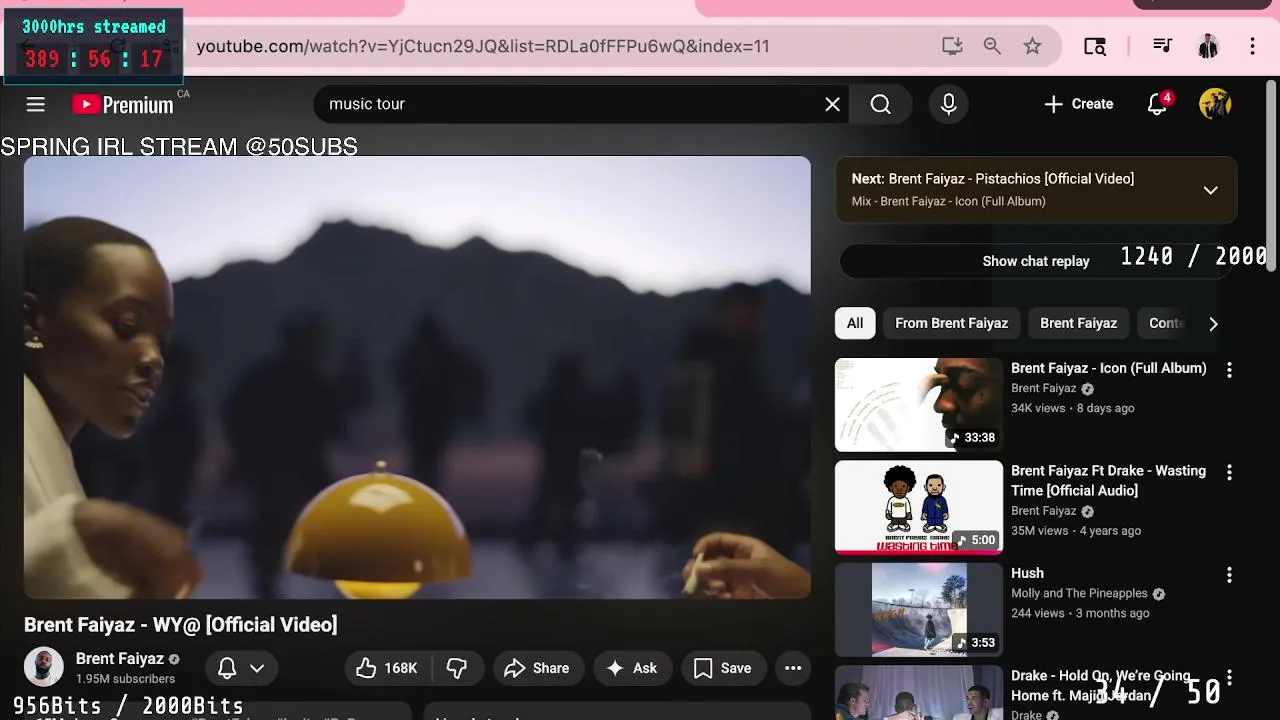Viewport: 1280px width, 720px height.
Task: Expand the subscription notifications dropdown arrow
Action: pos(257,668)
